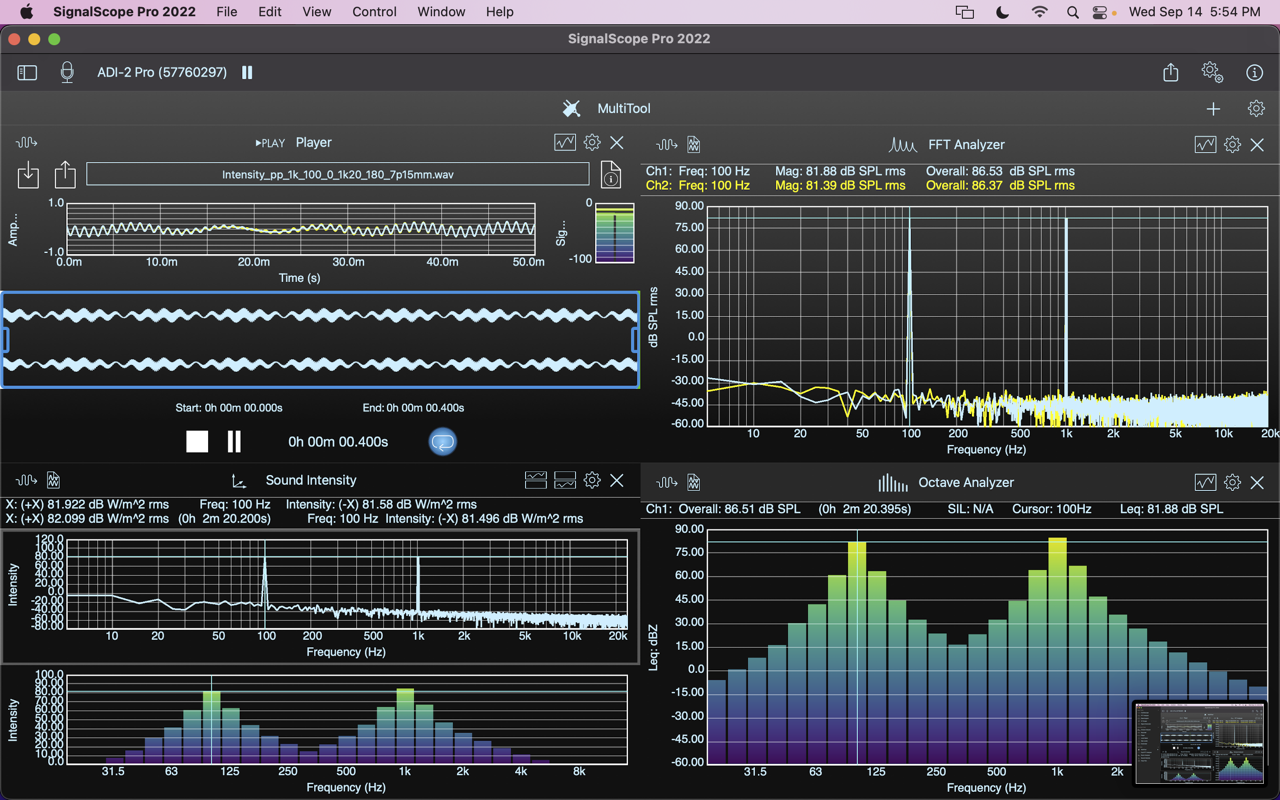Show bottom graph layout in Sound Intensity
The height and width of the screenshot is (800, 1280).
click(565, 481)
